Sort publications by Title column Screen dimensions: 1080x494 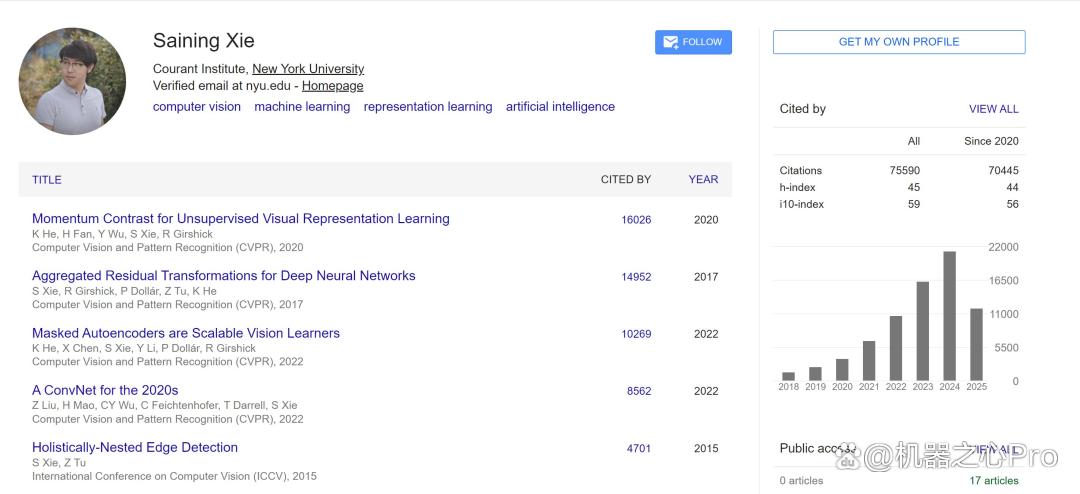coord(47,180)
